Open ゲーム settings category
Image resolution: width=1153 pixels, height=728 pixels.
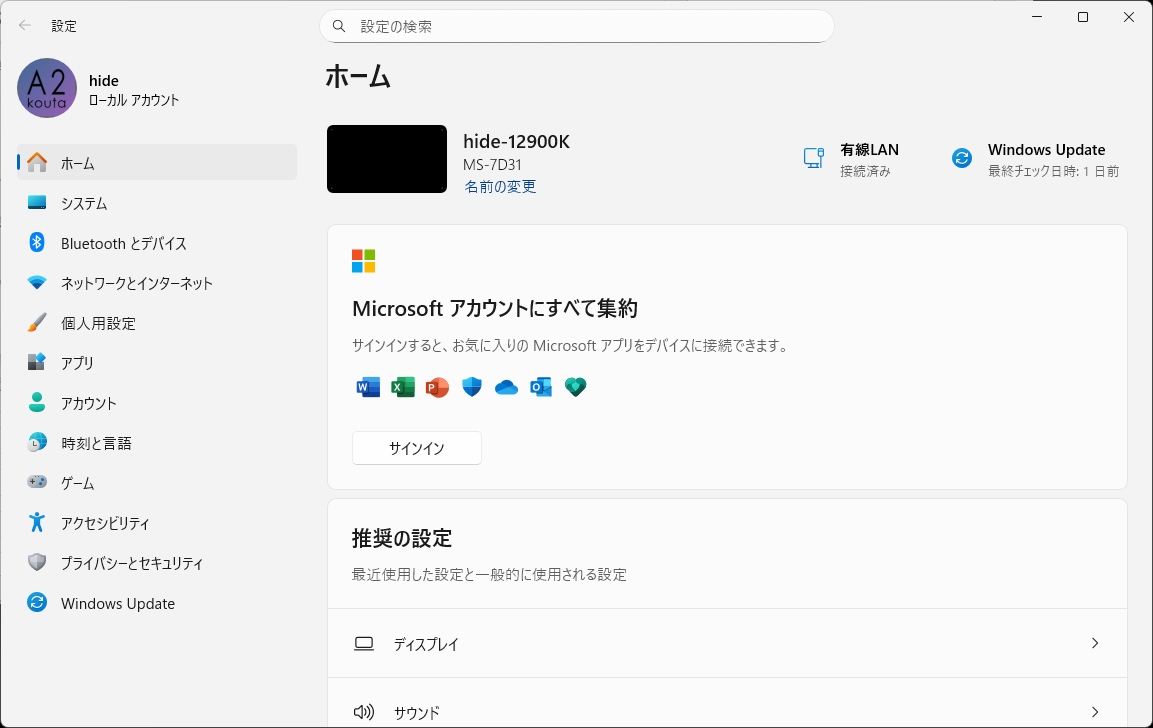coord(157,482)
